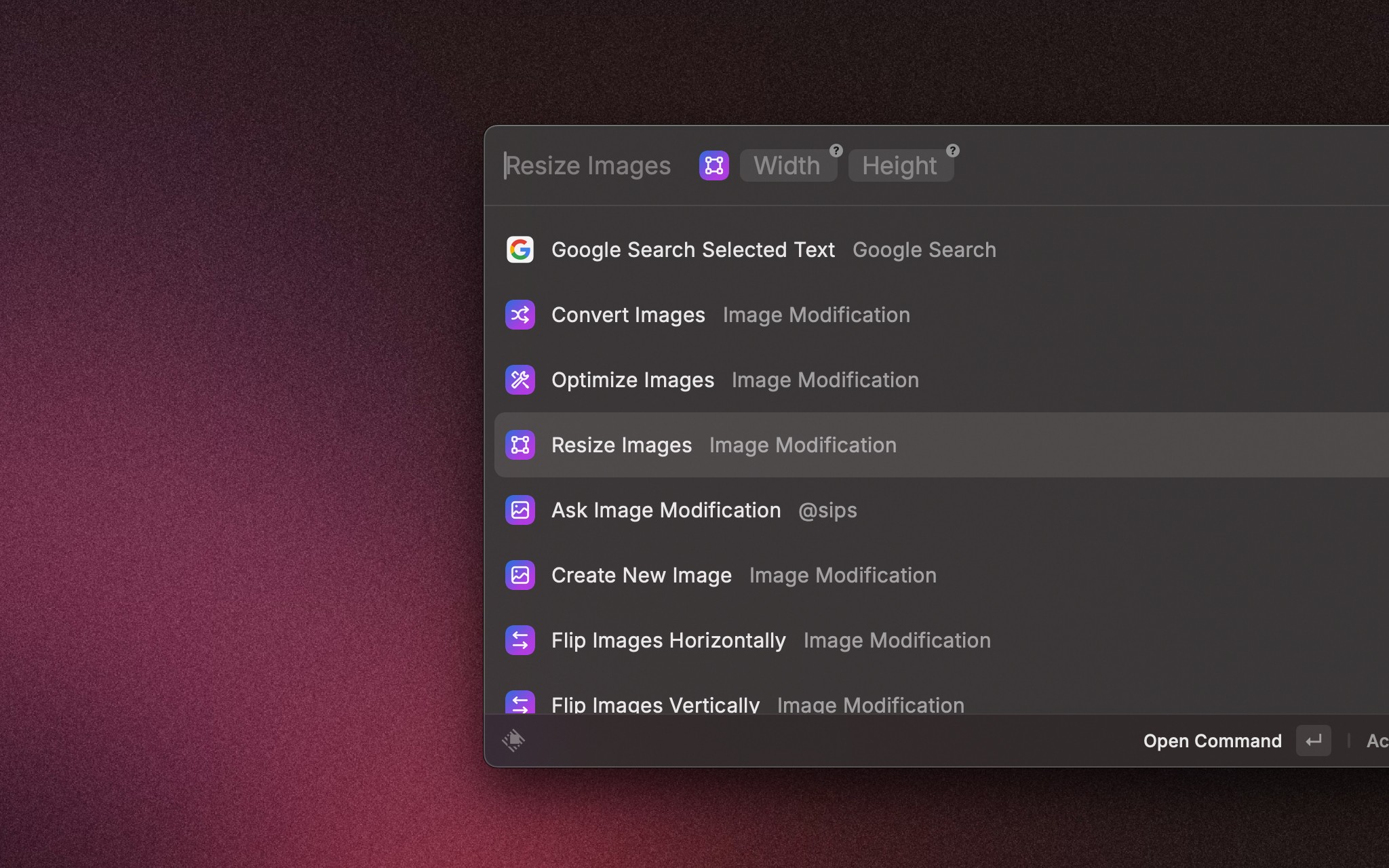Viewport: 1389px width, 868px height.
Task: Click the Create New Image icon
Action: 520,575
